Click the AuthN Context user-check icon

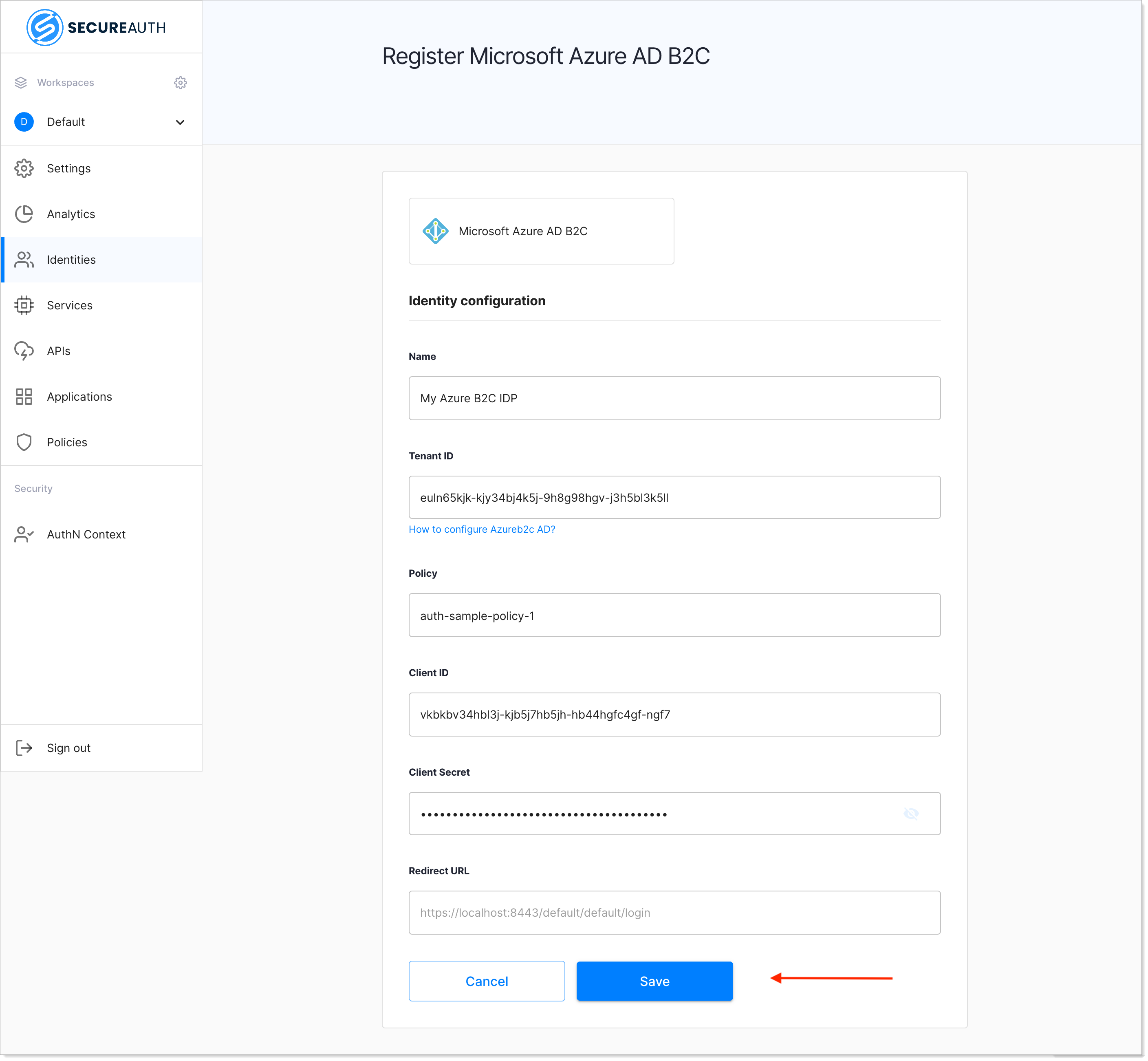click(24, 534)
